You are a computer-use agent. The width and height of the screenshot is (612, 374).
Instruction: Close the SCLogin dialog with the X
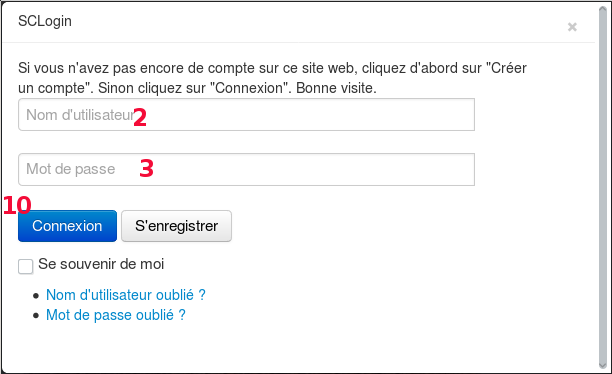click(572, 27)
